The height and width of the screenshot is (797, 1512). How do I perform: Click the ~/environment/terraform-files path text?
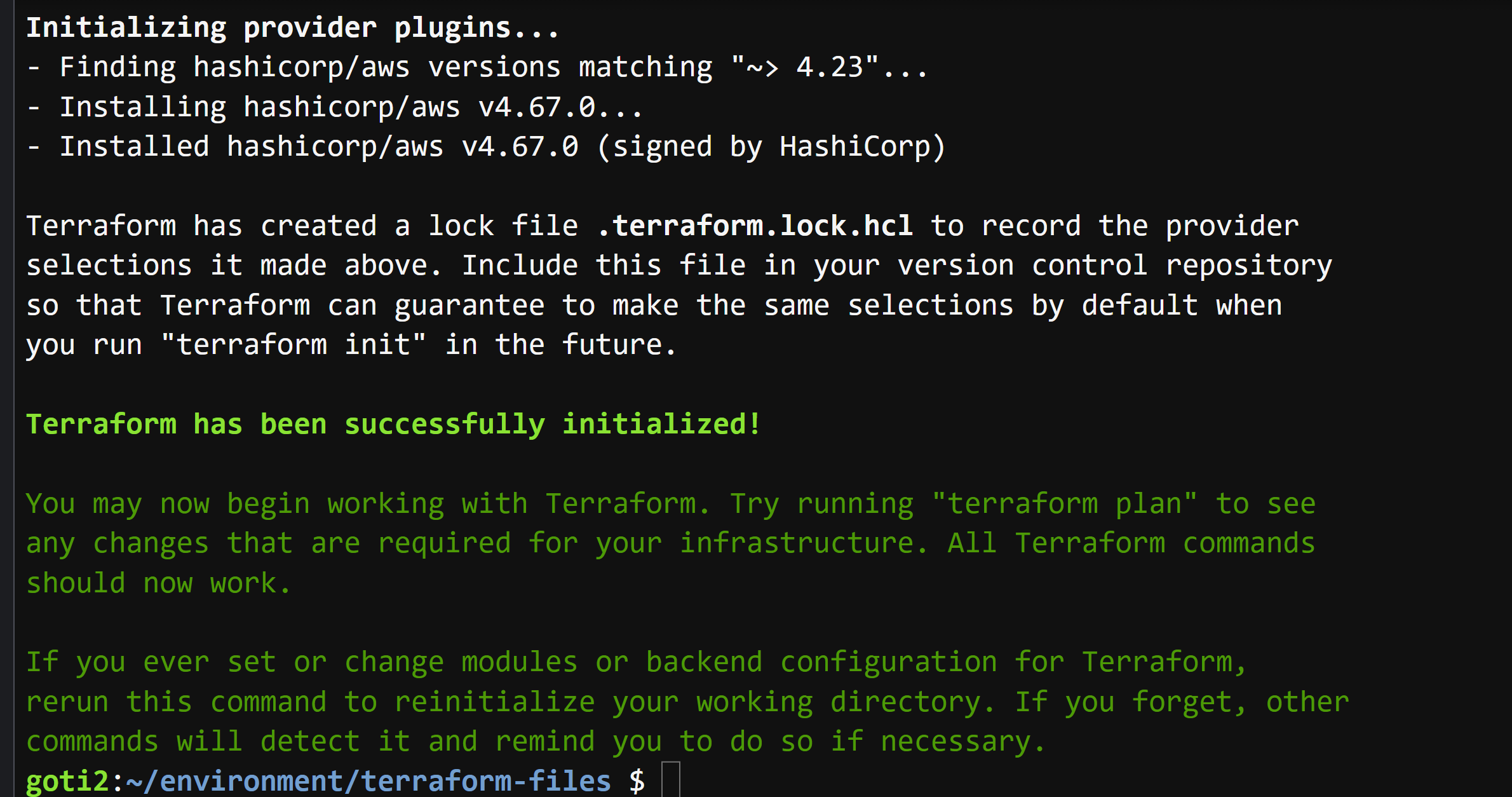pyautogui.click(x=368, y=781)
